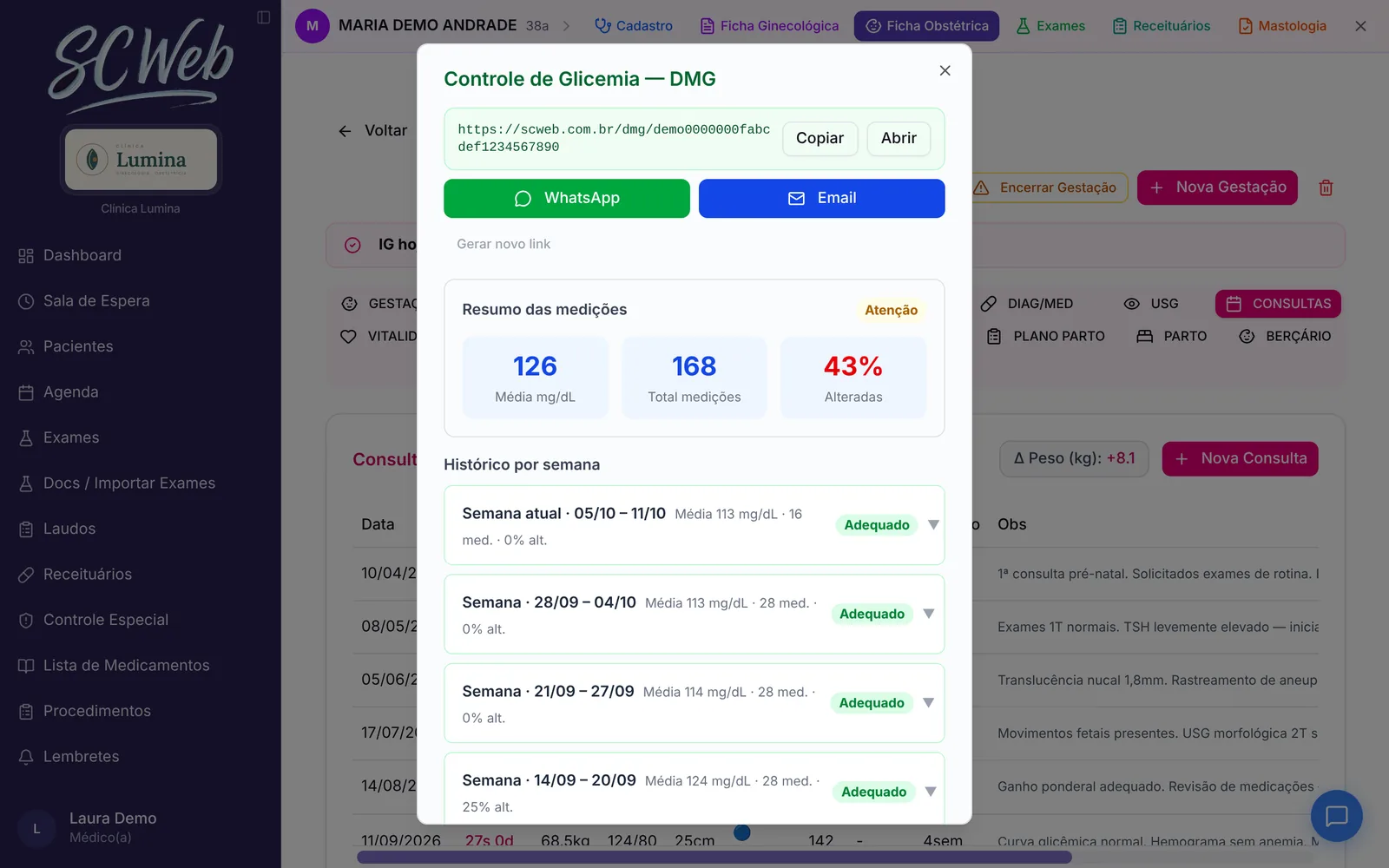This screenshot has width=1389, height=868.
Task: Open the chat bubble widget
Action: (x=1336, y=816)
